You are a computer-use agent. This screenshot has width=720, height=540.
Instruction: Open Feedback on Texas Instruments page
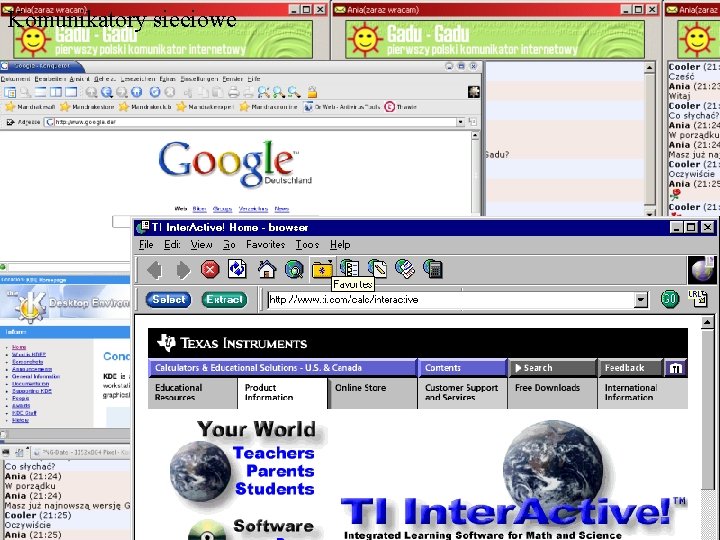point(630,368)
